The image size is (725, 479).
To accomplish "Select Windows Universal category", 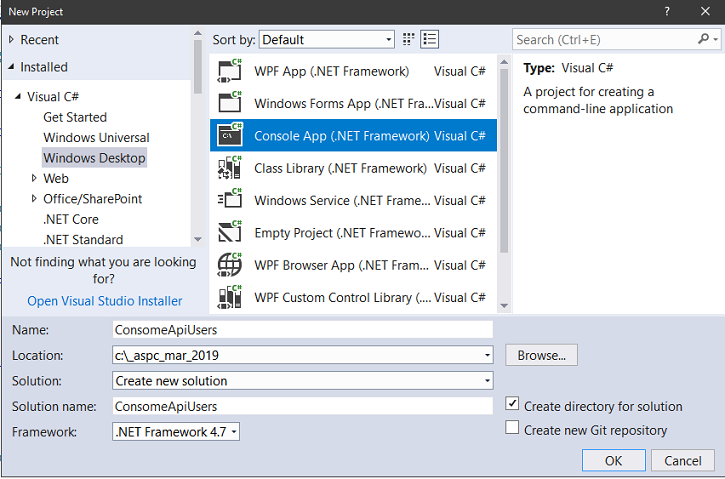I will pos(96,137).
